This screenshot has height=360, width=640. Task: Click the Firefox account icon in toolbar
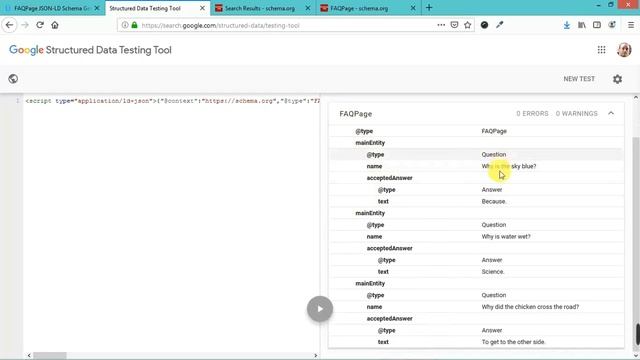tap(612, 25)
